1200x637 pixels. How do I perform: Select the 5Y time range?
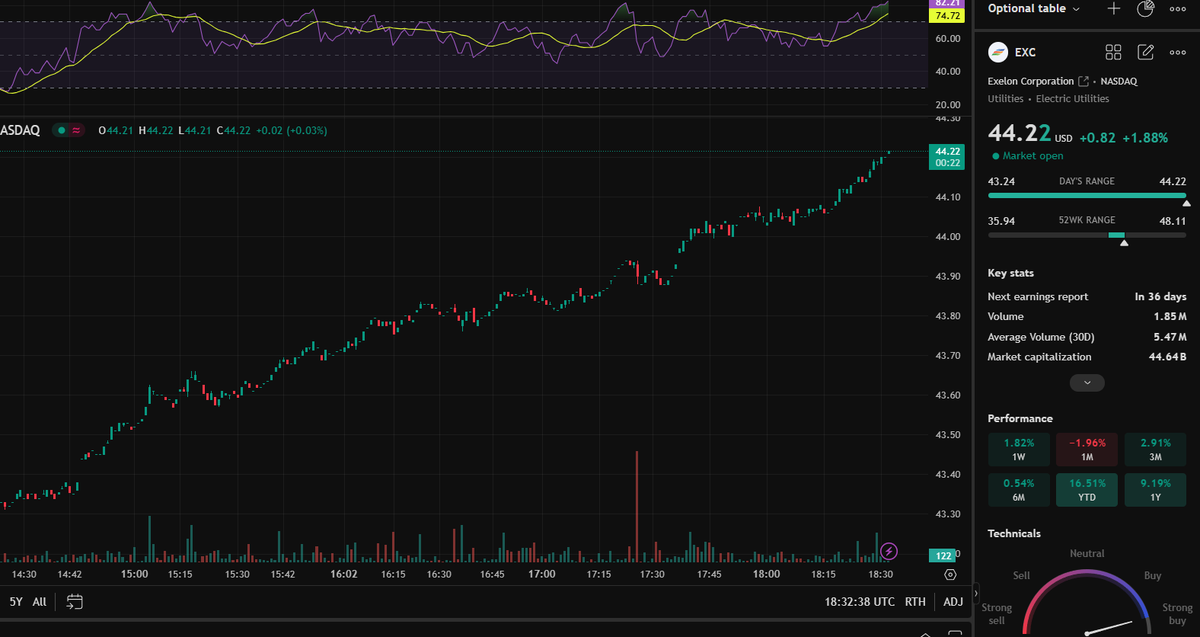point(15,602)
